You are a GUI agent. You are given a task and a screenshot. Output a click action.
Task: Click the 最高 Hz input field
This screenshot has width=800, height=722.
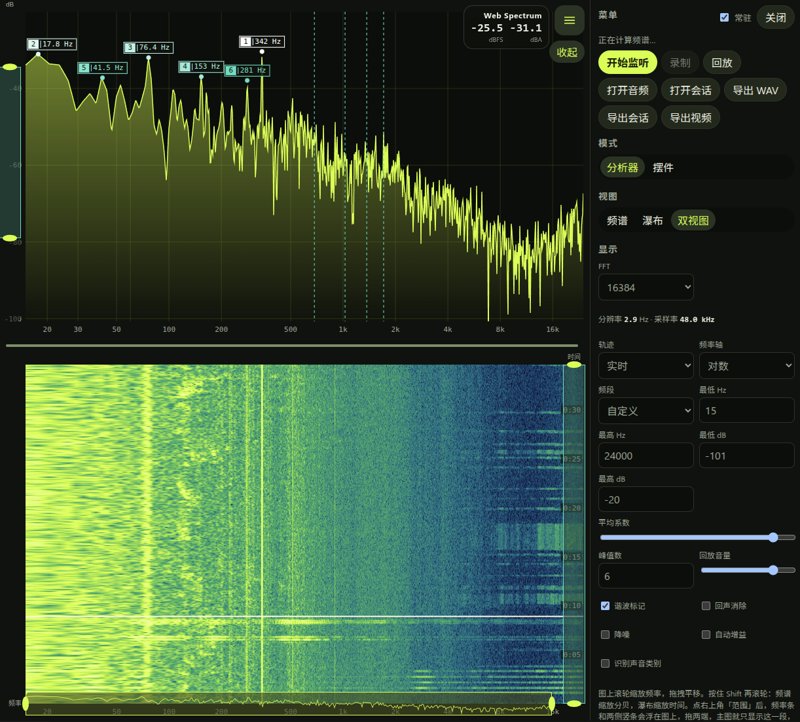(x=645, y=456)
